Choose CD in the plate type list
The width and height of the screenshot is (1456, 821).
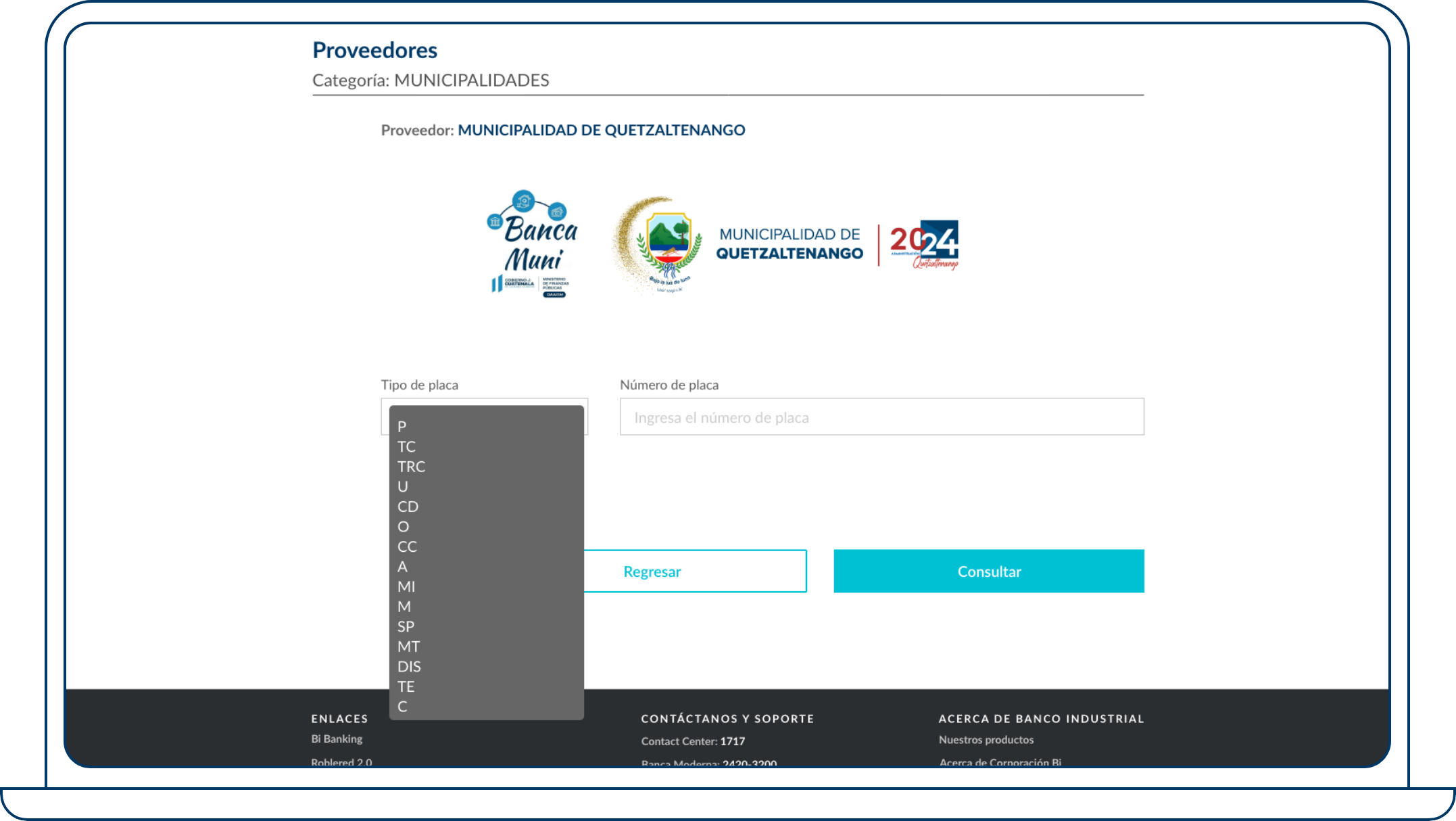486,507
